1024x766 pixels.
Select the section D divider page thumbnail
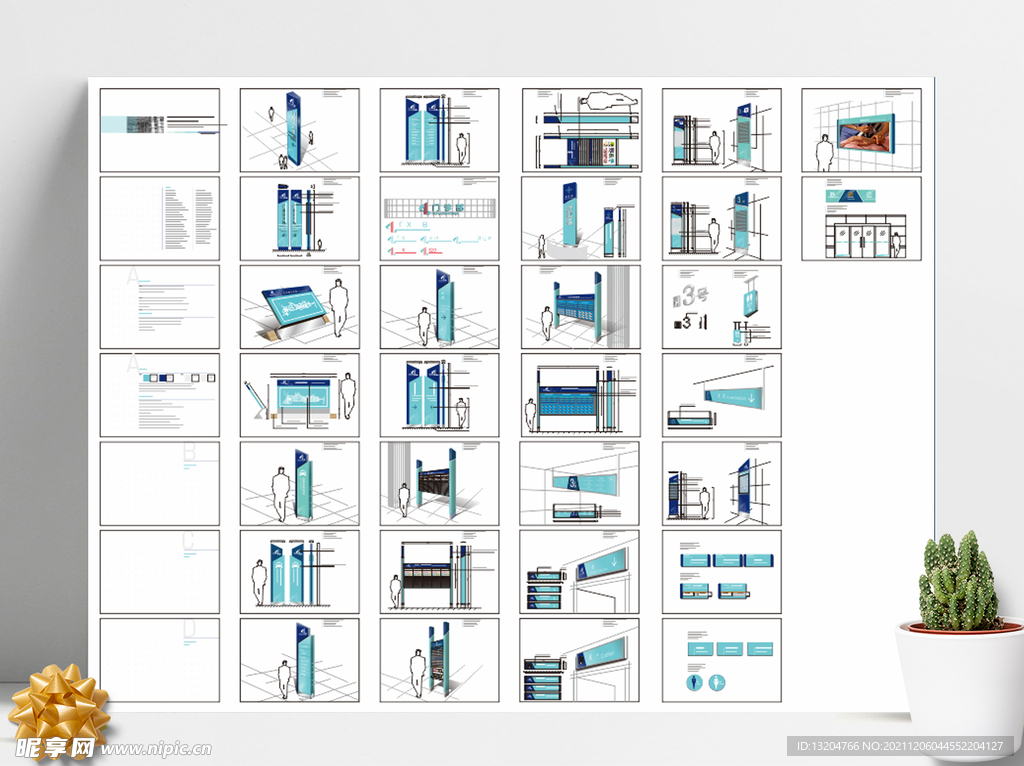(x=159, y=660)
